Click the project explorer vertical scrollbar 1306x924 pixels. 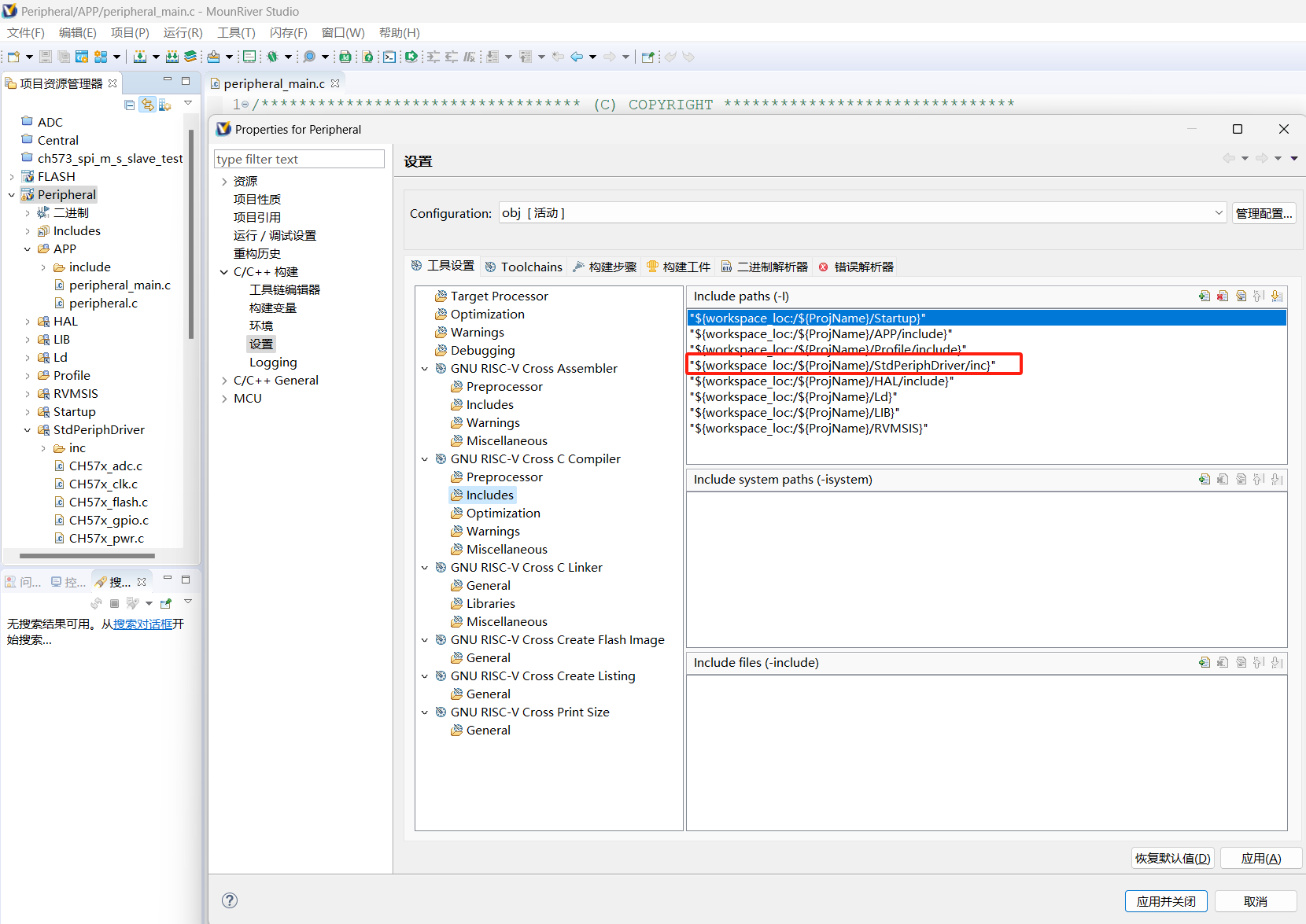pos(191,236)
